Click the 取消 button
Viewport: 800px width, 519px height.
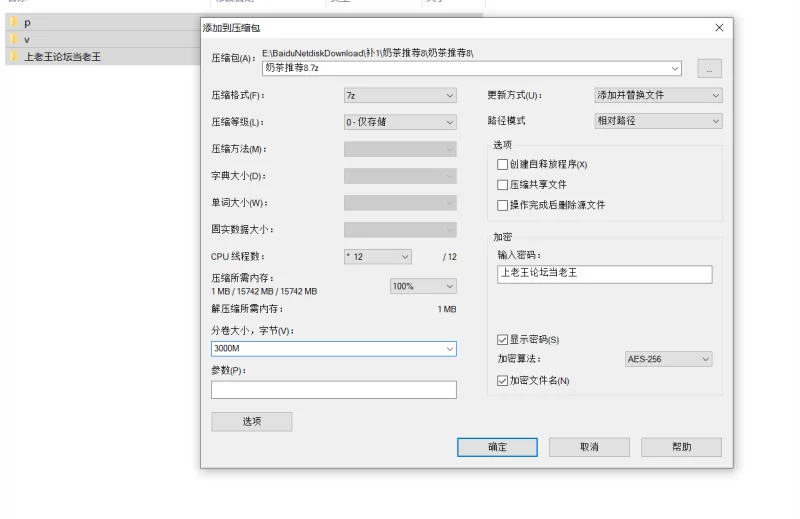[x=589, y=447]
